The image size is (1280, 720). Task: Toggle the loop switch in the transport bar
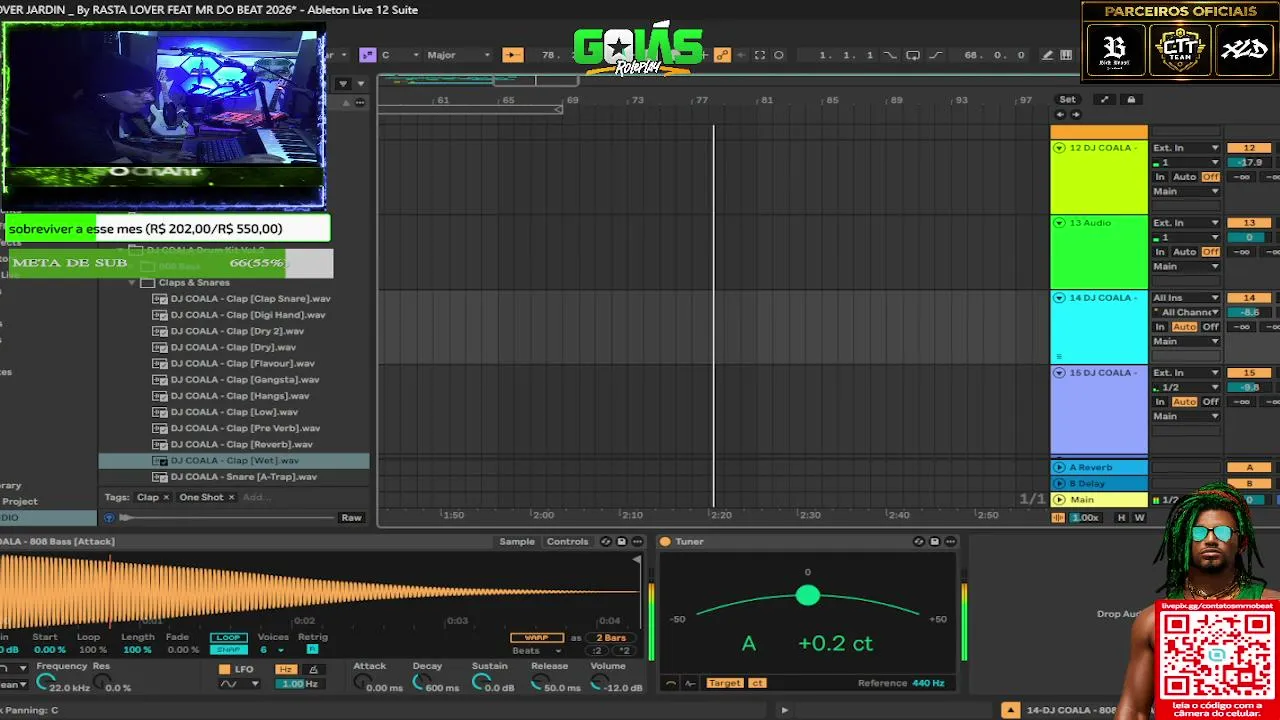(x=913, y=55)
